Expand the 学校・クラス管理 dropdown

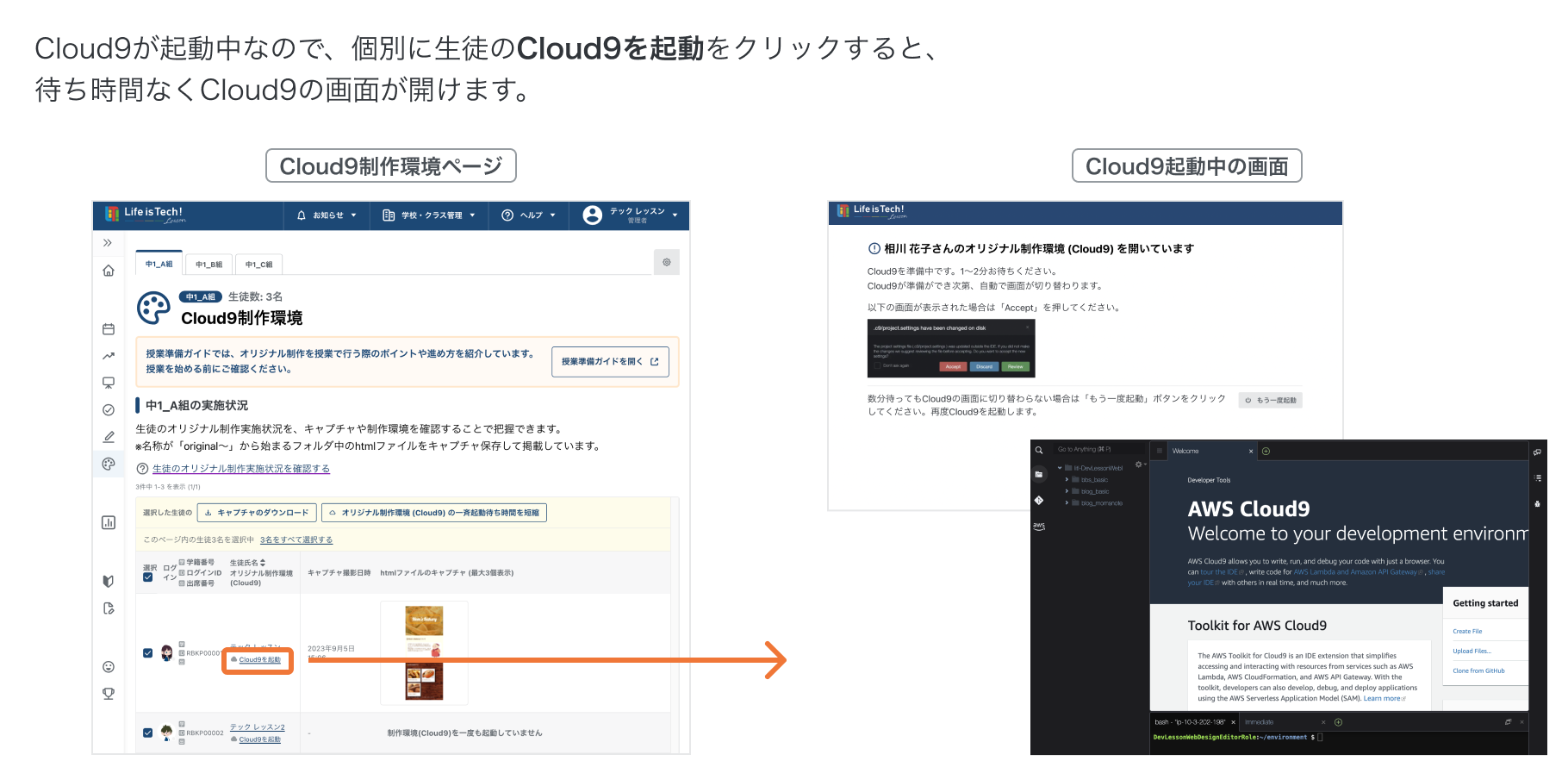[x=429, y=215]
